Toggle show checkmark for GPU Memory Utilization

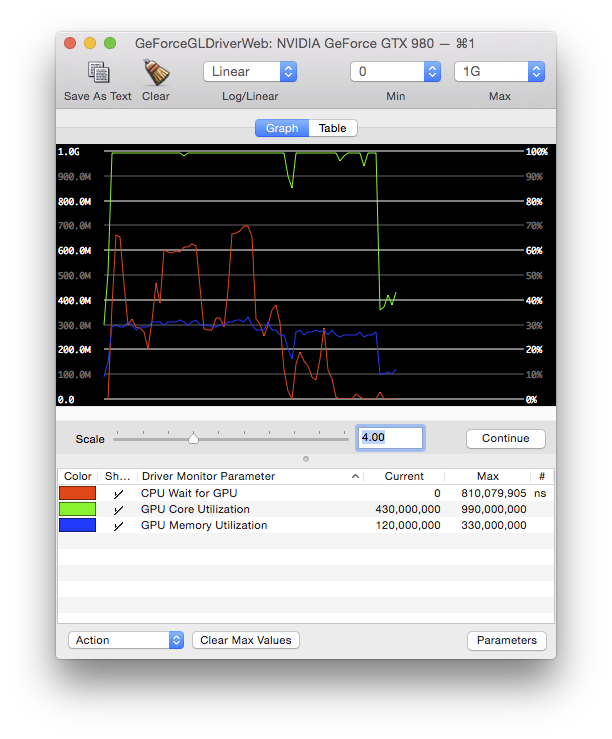click(118, 526)
